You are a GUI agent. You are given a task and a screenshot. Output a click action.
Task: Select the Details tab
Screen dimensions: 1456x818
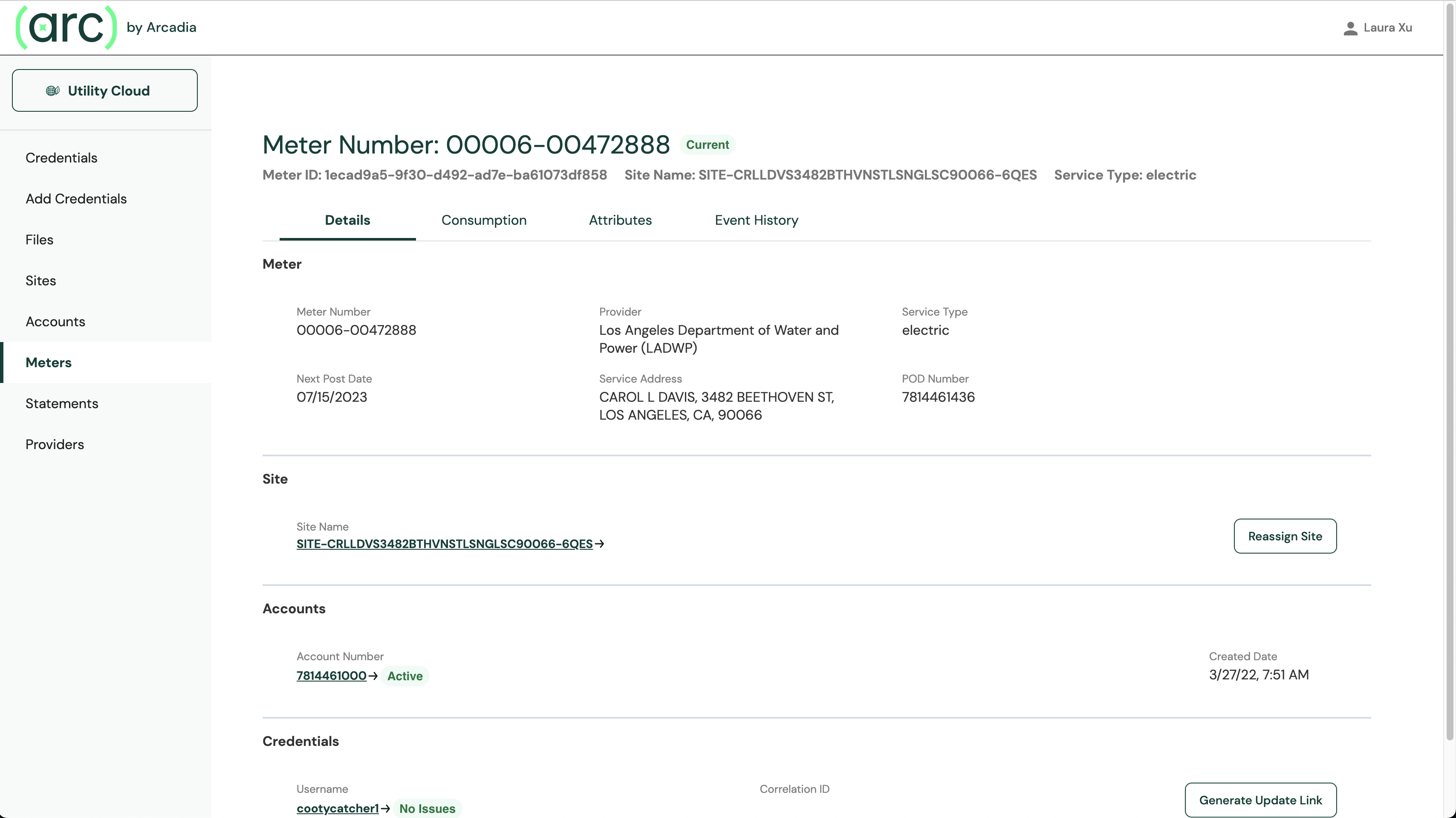(x=347, y=220)
